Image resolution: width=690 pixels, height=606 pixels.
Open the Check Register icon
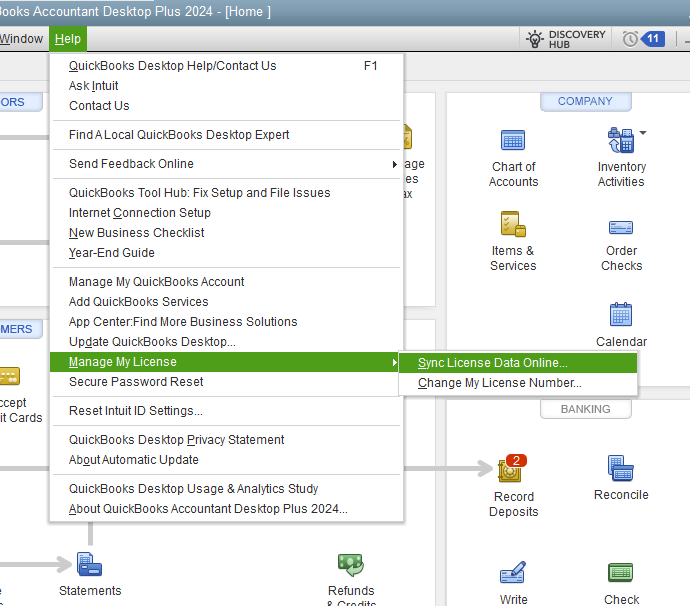620,573
